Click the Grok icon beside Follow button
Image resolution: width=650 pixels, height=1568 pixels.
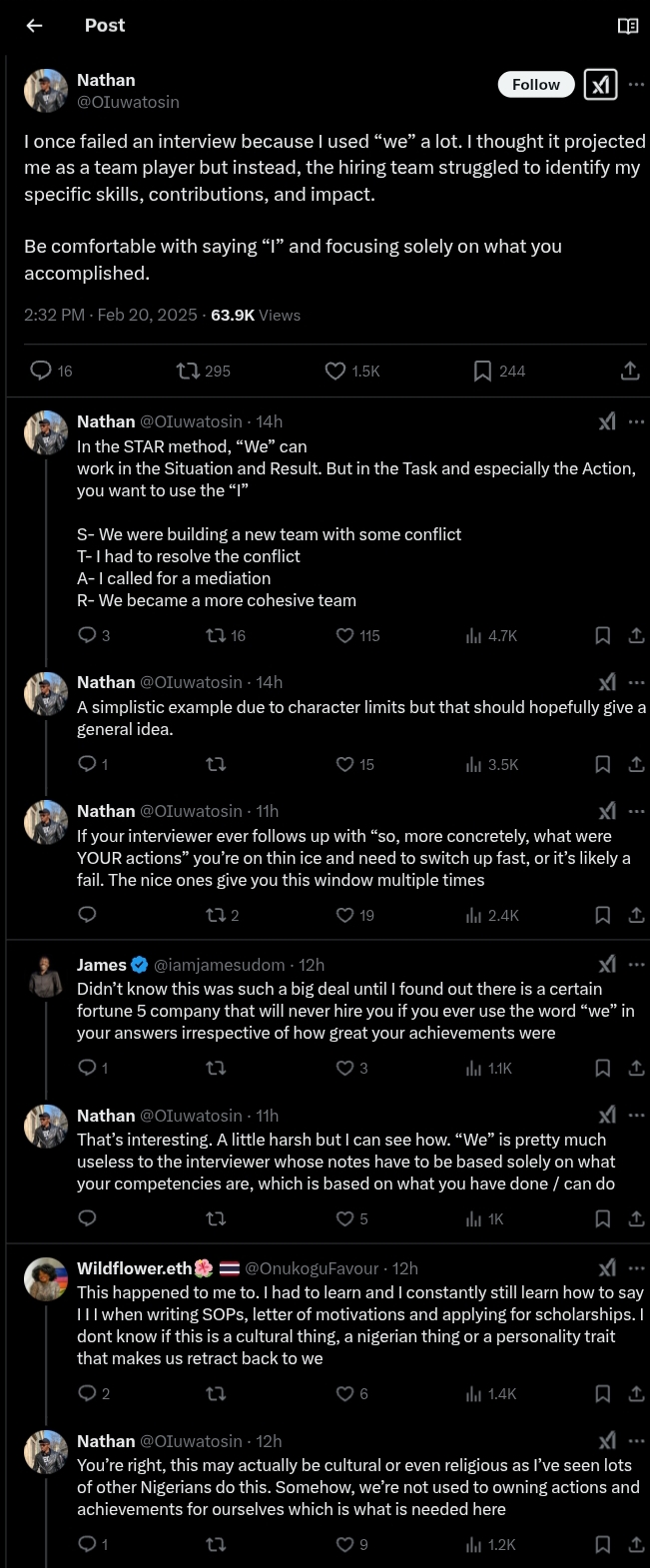pyautogui.click(x=600, y=85)
